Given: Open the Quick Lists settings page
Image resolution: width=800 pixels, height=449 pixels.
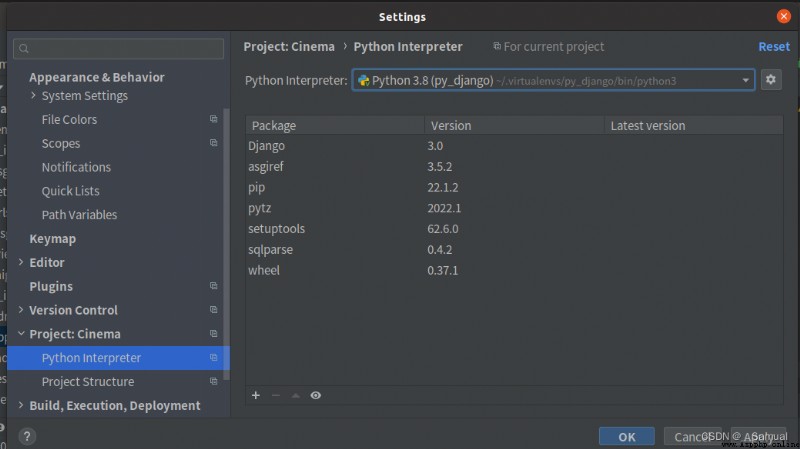Looking at the screenshot, I should pyautogui.click(x=70, y=191).
